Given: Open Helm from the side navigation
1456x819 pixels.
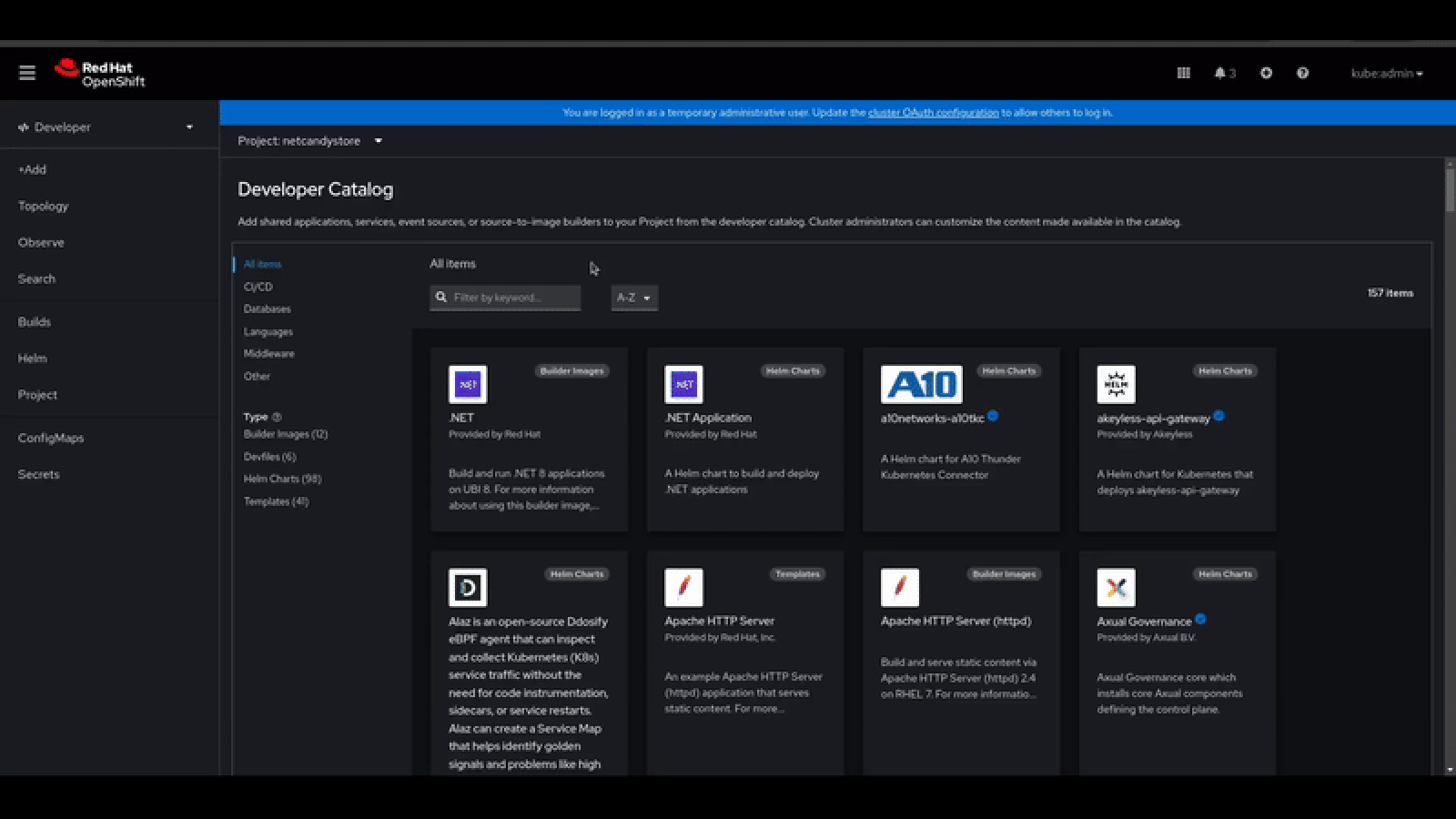Looking at the screenshot, I should pyautogui.click(x=32, y=359).
